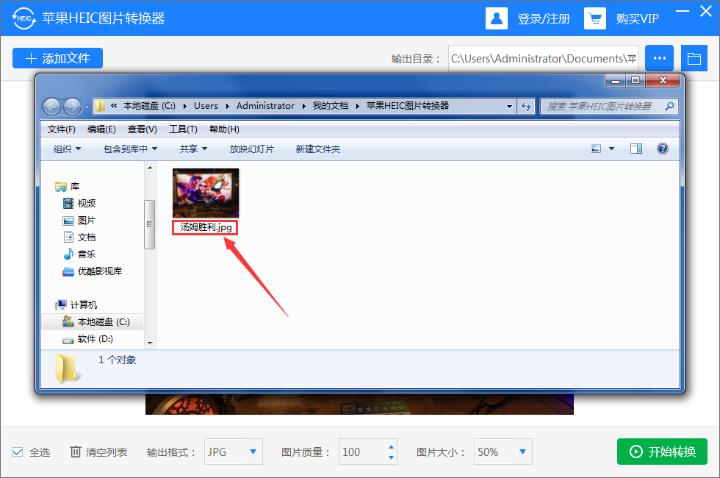Image resolution: width=720 pixels, height=478 pixels.
Task: Click the three-dots browse output button
Action: 659,58
